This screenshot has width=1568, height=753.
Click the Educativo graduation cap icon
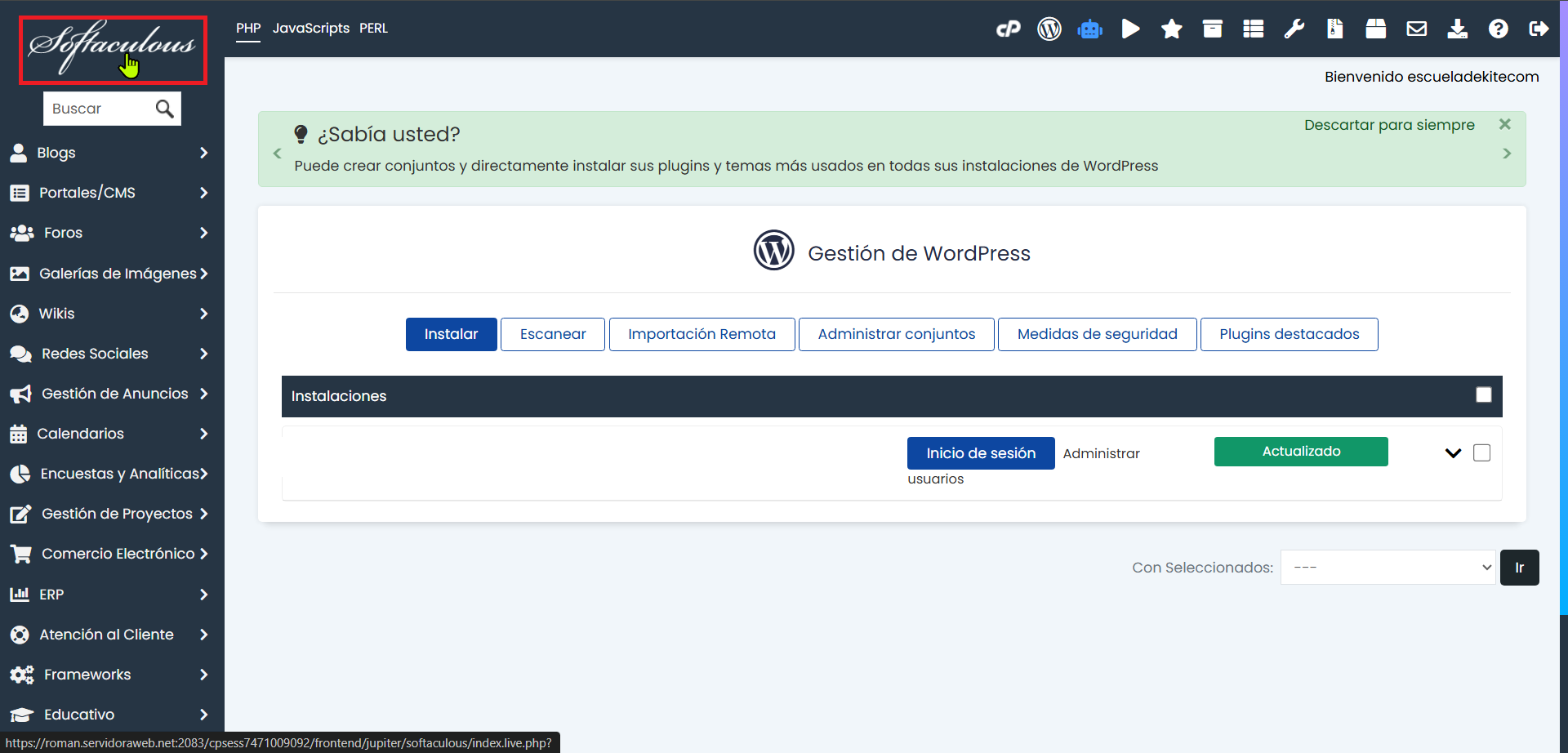click(x=22, y=715)
